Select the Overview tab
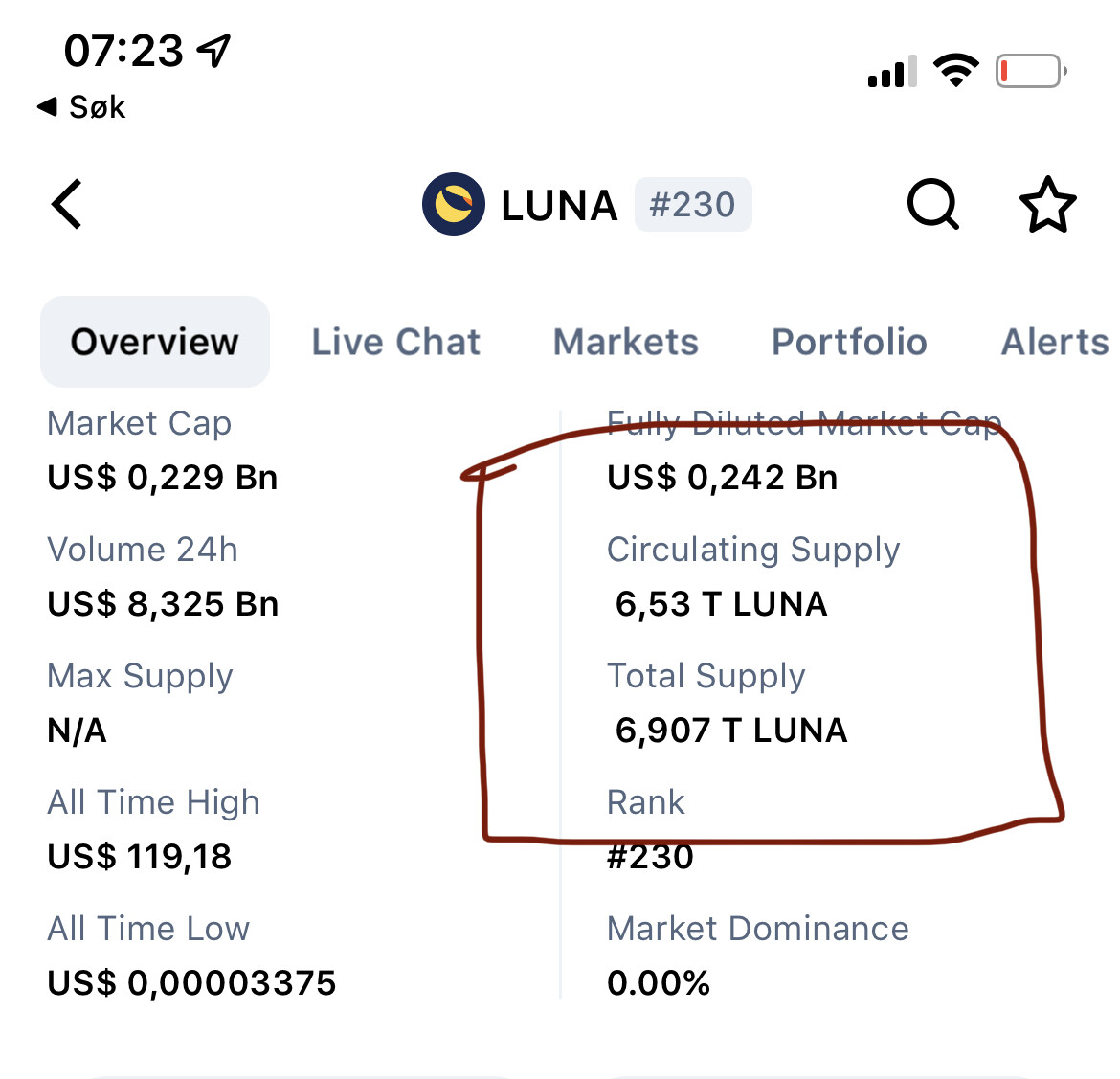The image size is (1120, 1079). pyautogui.click(x=155, y=342)
